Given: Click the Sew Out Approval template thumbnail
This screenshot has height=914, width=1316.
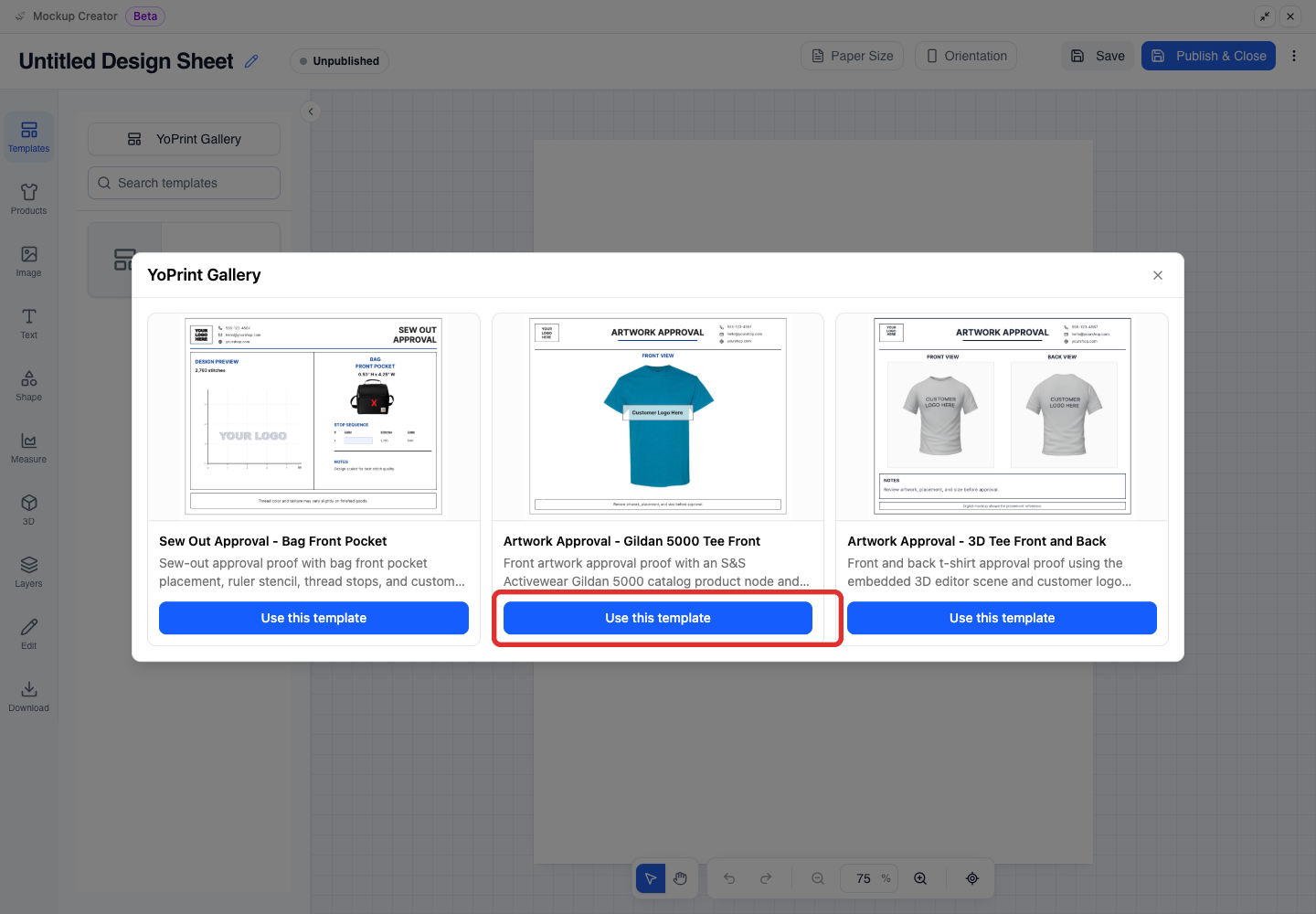Looking at the screenshot, I should coord(313,417).
